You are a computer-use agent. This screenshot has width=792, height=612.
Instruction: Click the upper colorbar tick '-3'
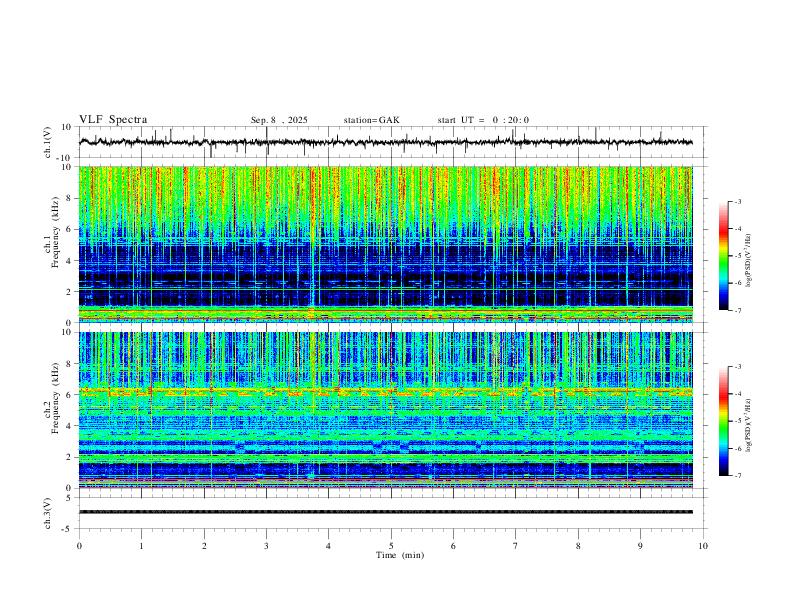[737, 201]
